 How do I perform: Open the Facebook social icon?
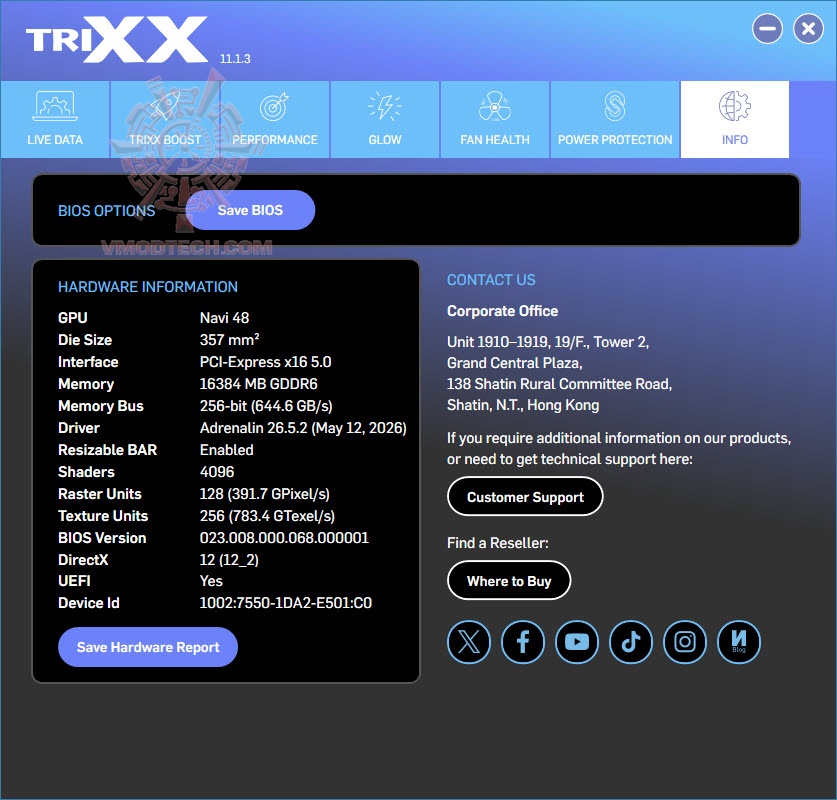pos(523,641)
